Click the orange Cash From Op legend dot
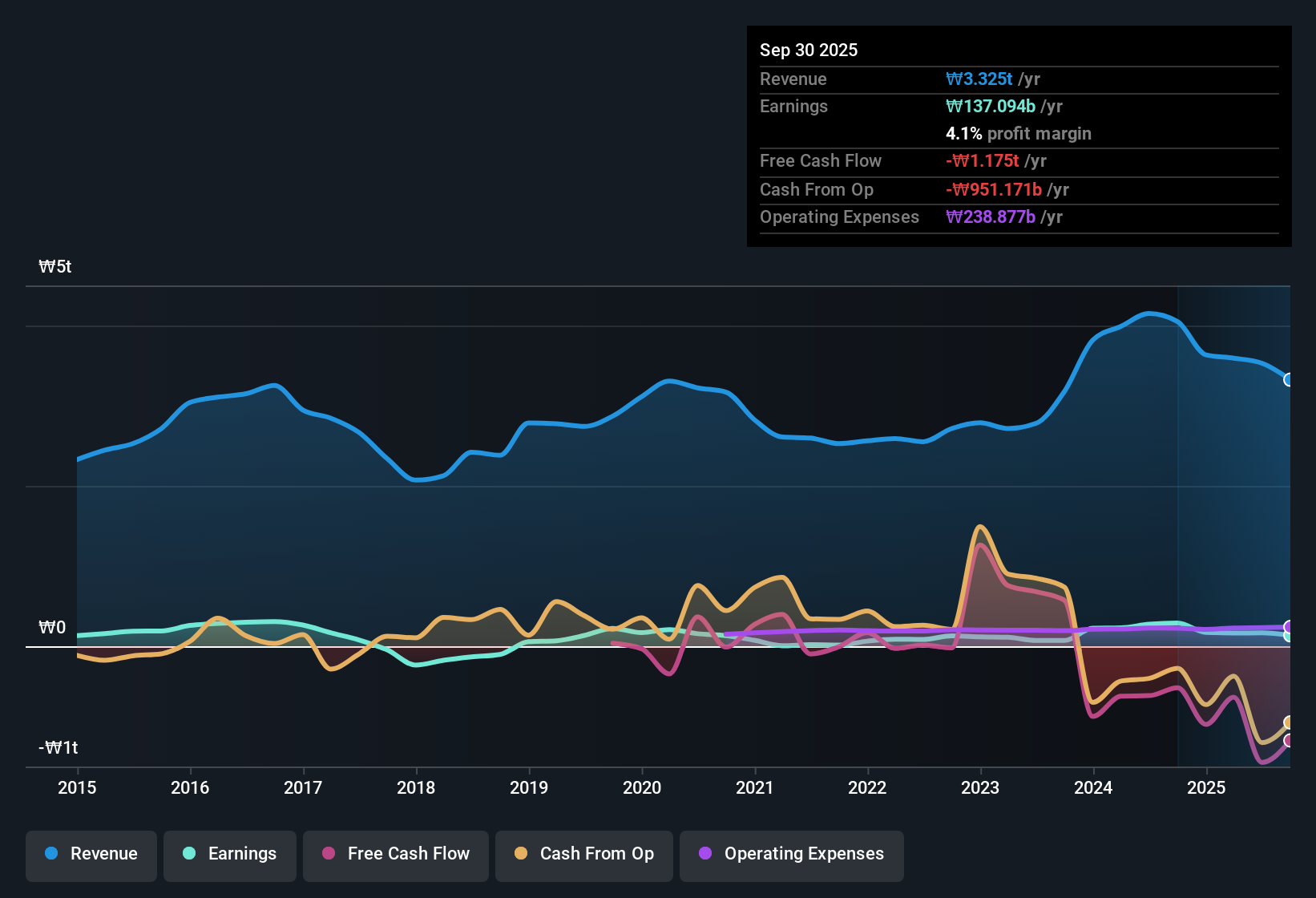1316x898 pixels. pos(521,854)
